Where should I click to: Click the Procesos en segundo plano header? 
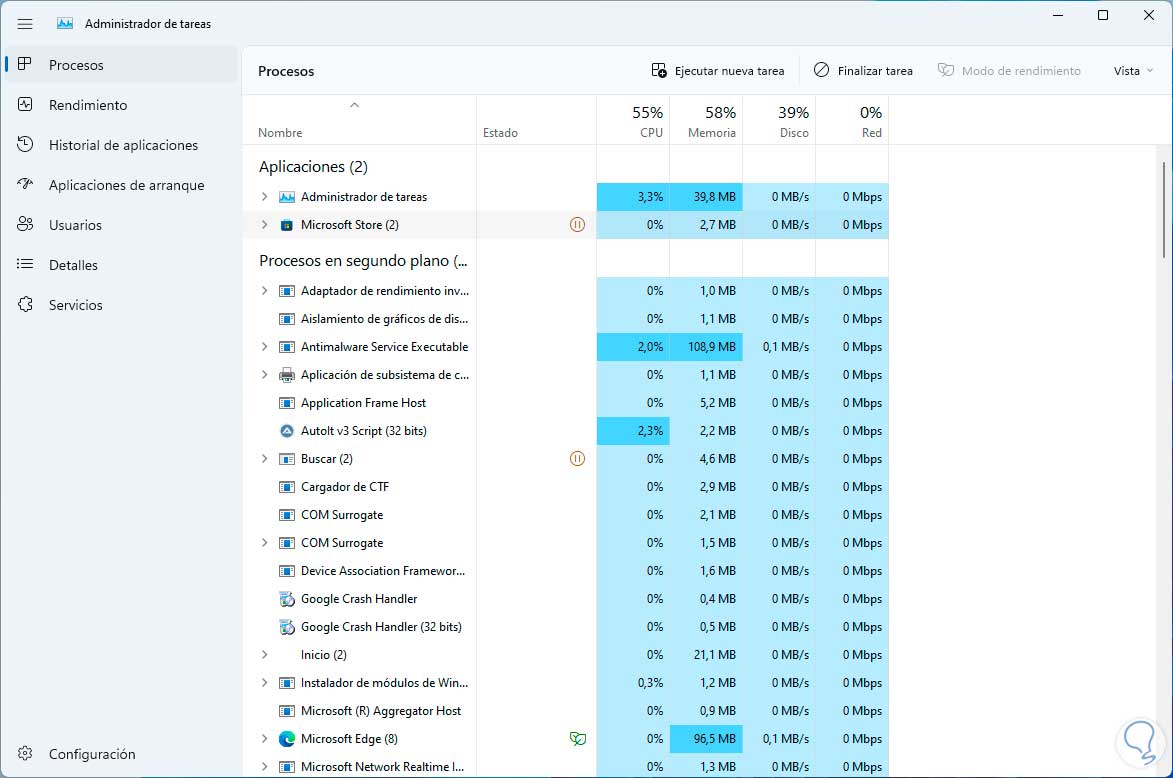point(363,261)
